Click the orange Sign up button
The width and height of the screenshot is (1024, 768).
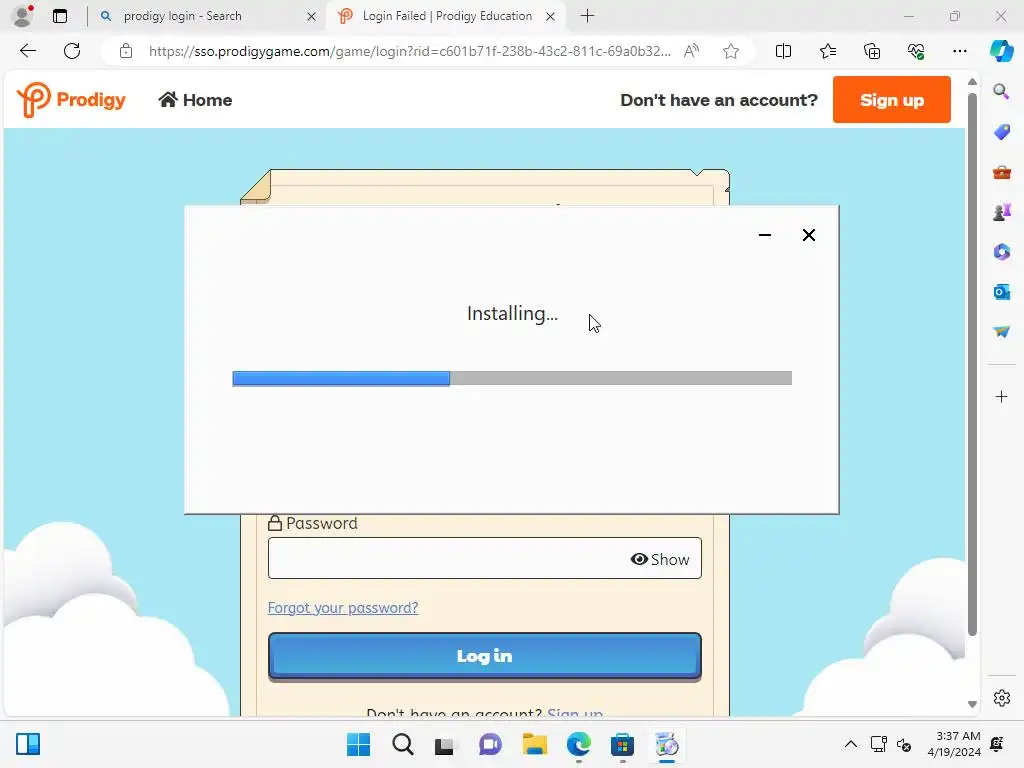891,99
